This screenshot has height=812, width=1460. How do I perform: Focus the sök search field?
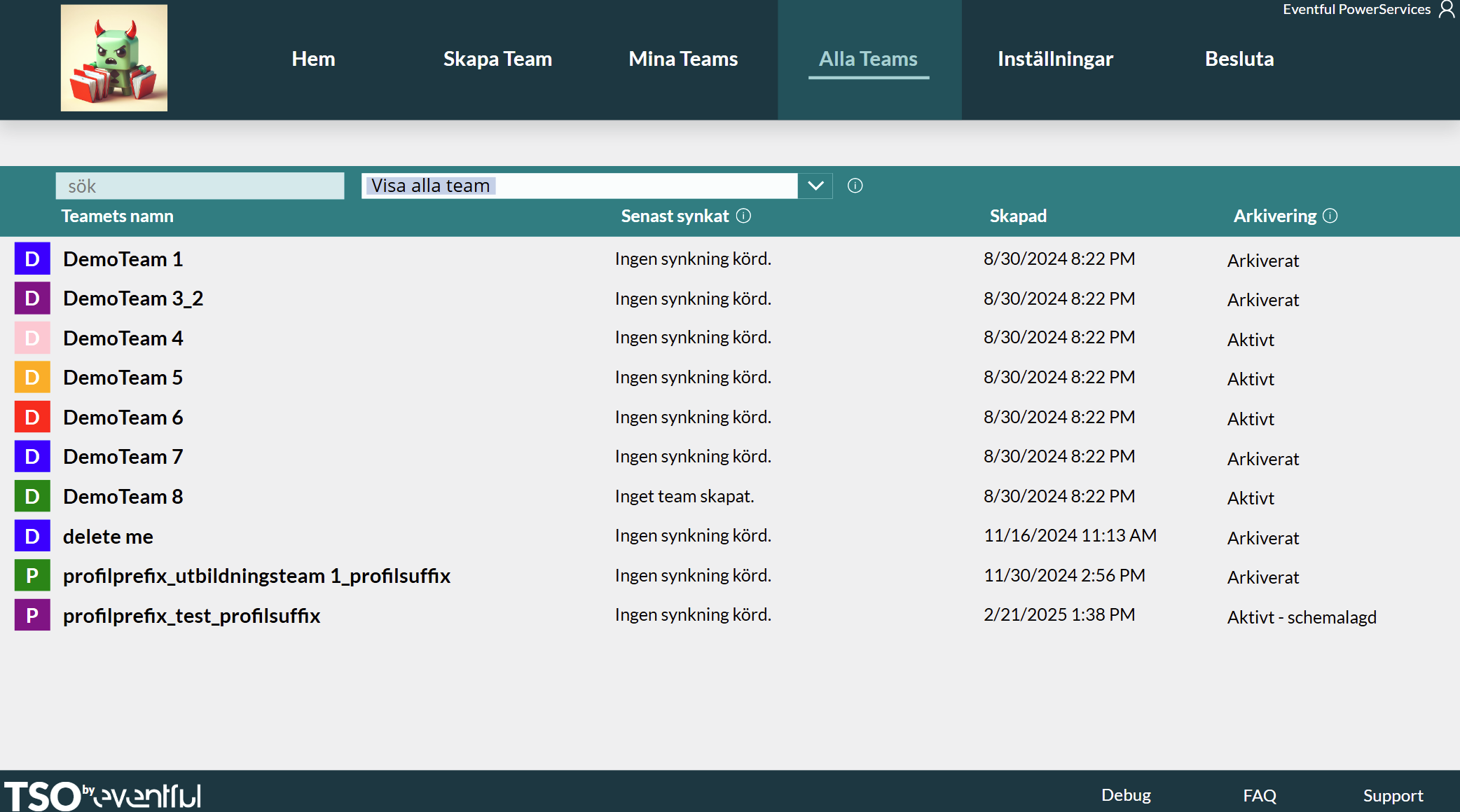pos(200,186)
